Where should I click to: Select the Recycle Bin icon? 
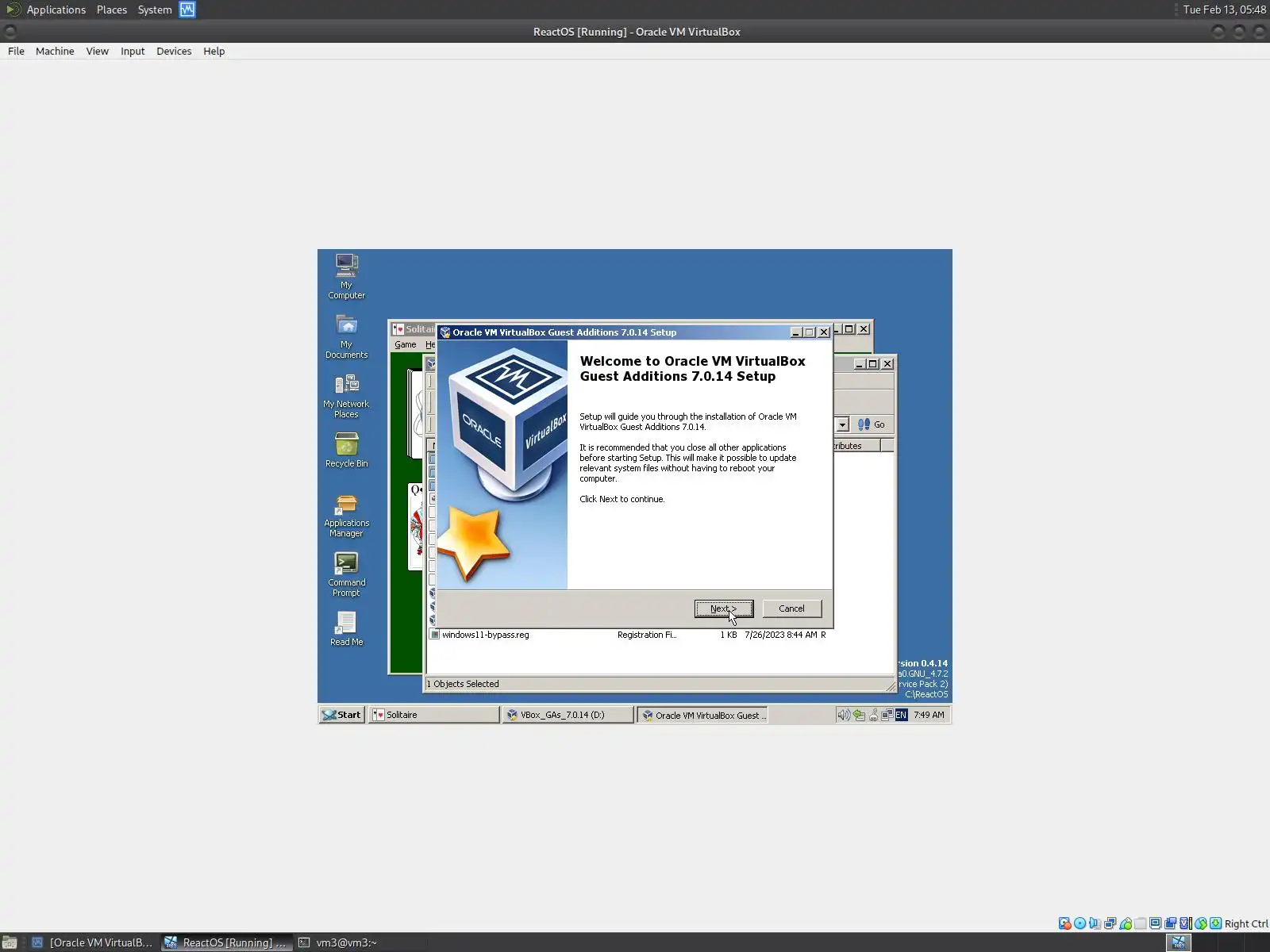tap(346, 450)
